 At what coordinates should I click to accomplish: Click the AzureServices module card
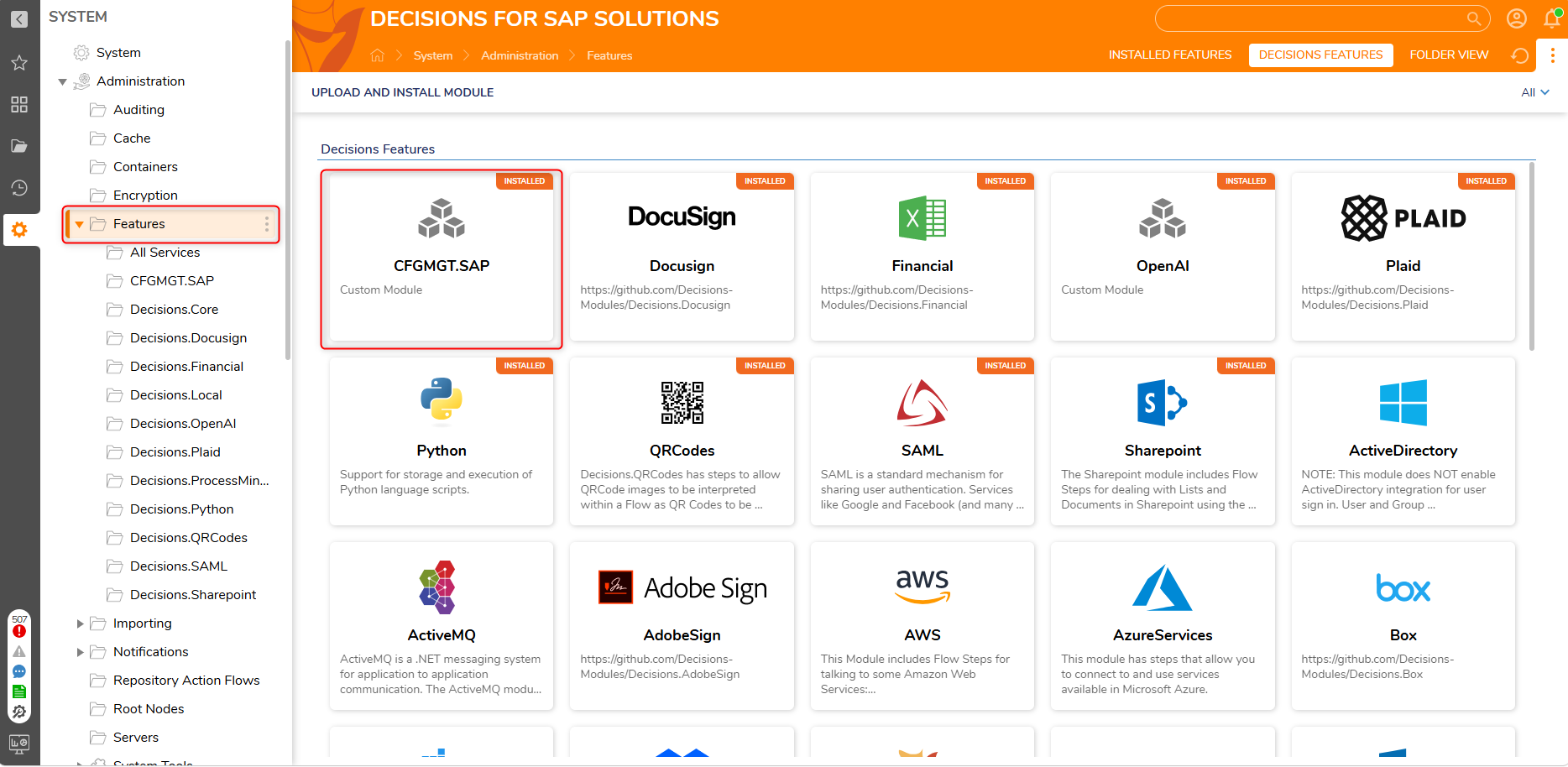1163,626
